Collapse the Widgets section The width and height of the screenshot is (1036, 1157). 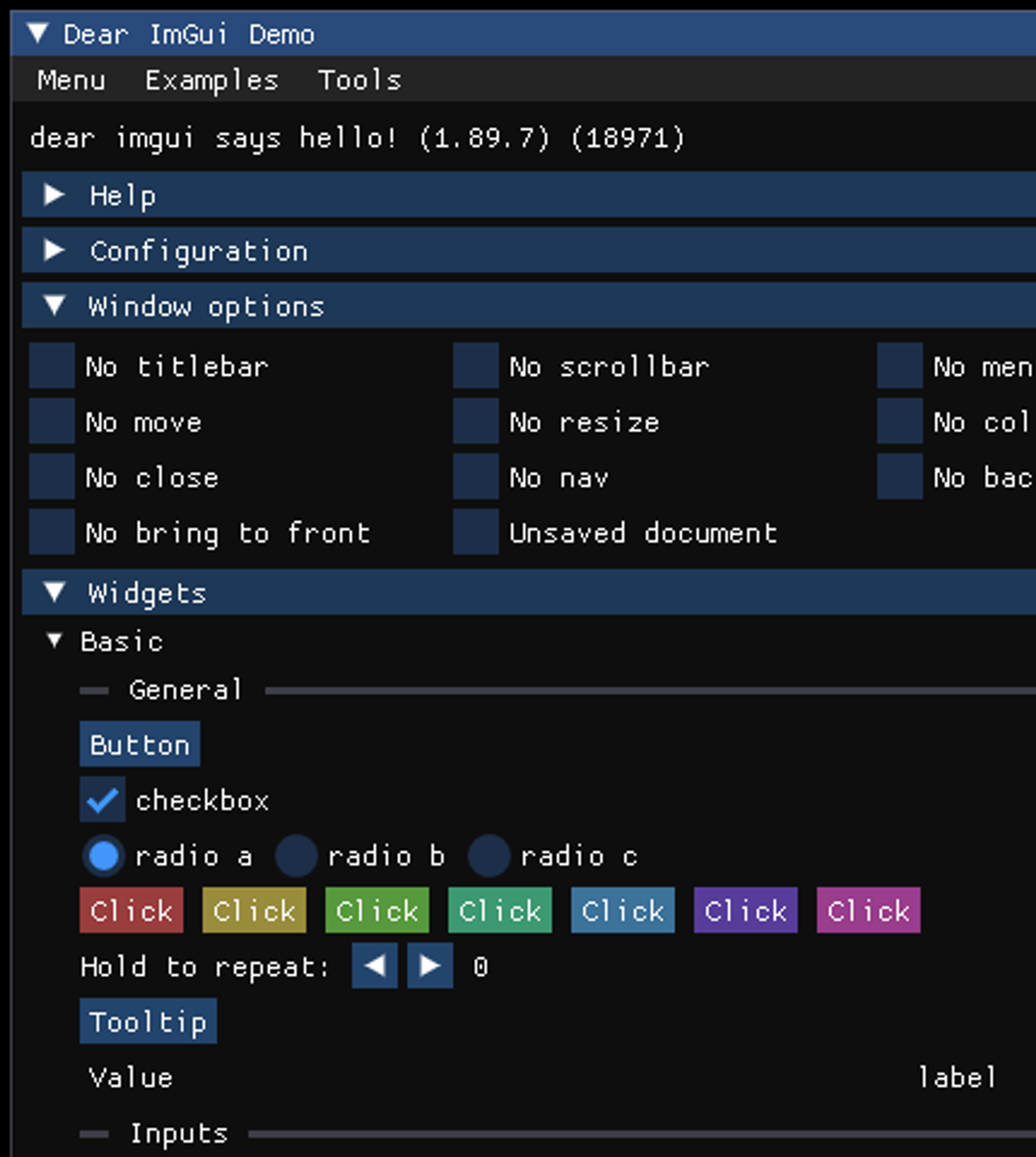click(x=529, y=592)
